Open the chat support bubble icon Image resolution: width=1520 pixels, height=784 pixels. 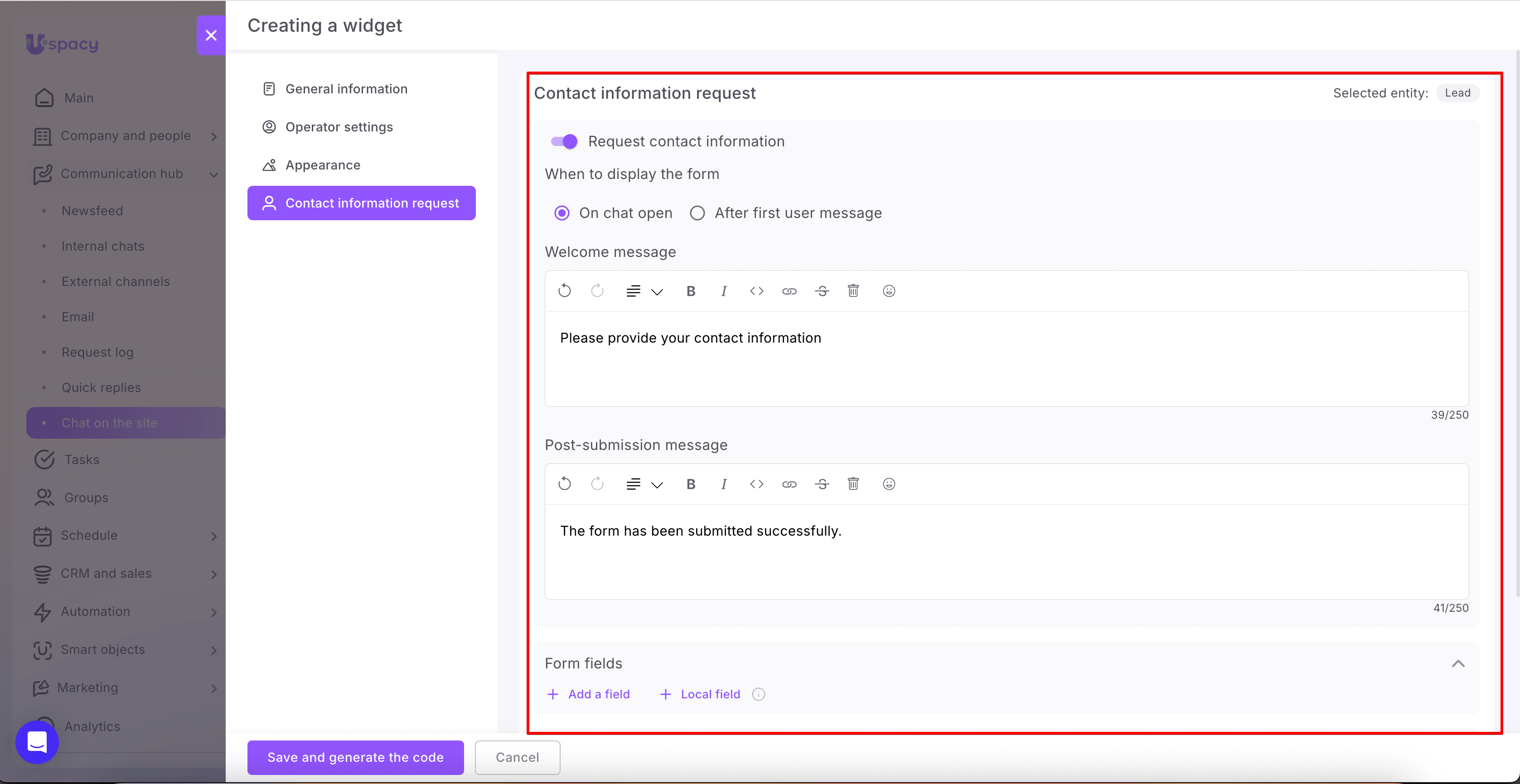[x=37, y=742]
